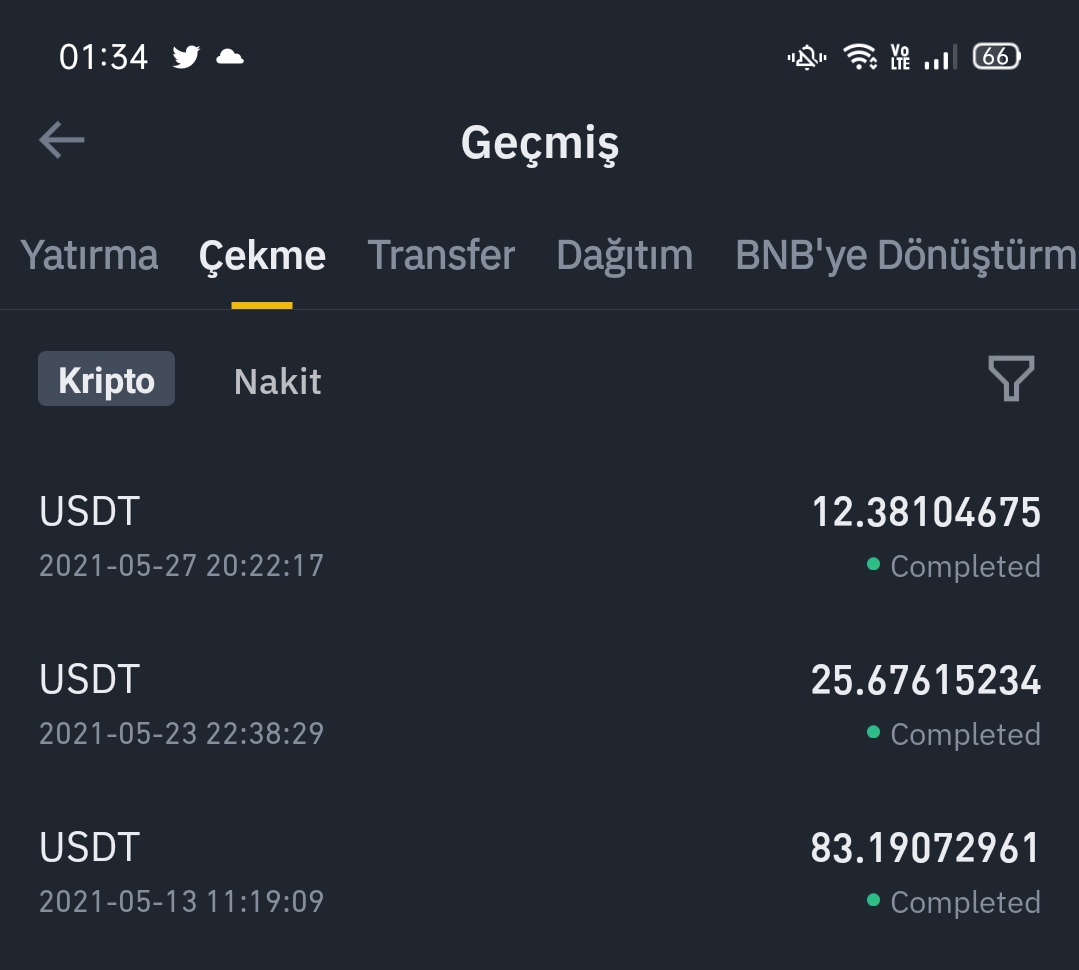The height and width of the screenshot is (970, 1079).
Task: Tap the Twitter notification icon
Action: (186, 57)
